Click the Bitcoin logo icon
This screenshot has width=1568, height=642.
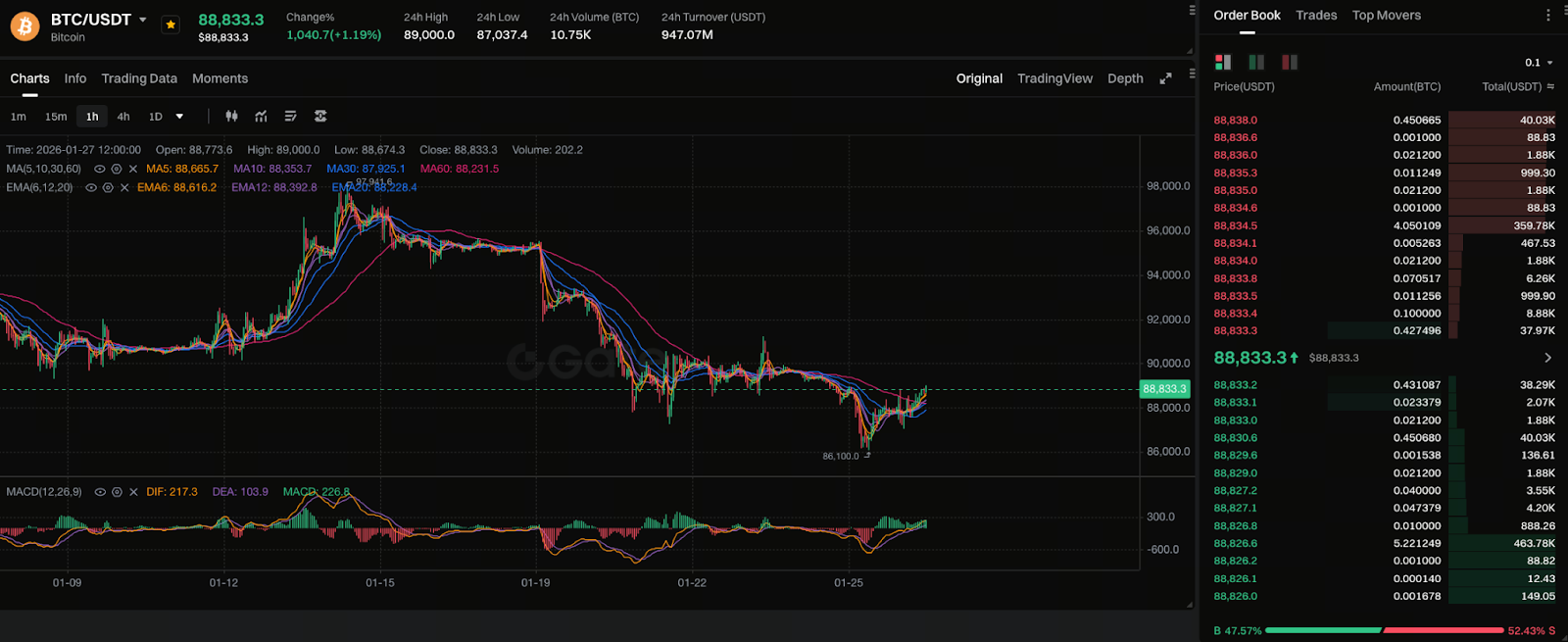[24, 25]
